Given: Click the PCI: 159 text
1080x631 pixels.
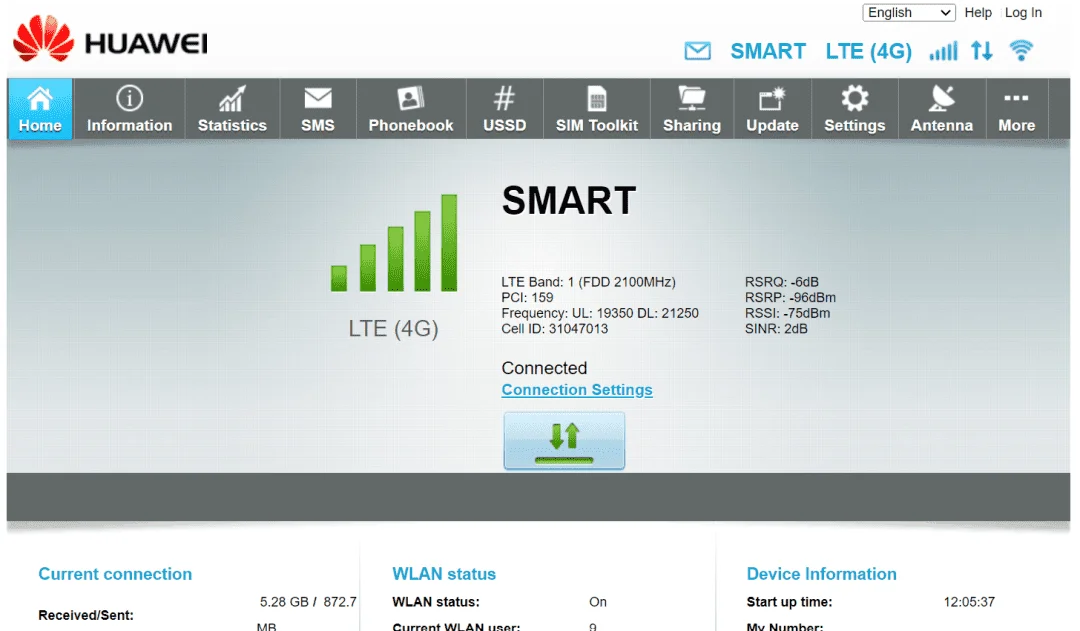Looking at the screenshot, I should pyautogui.click(x=527, y=298).
